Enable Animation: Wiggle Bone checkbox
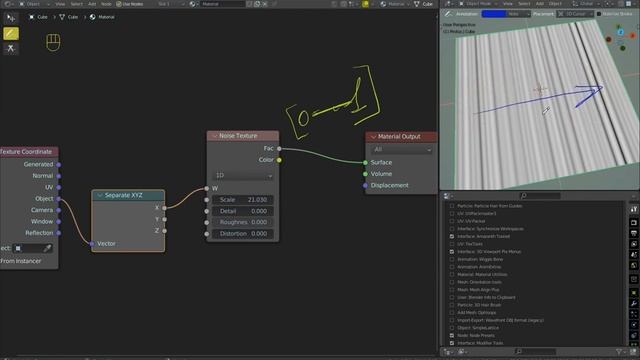640x360 pixels. (451, 259)
